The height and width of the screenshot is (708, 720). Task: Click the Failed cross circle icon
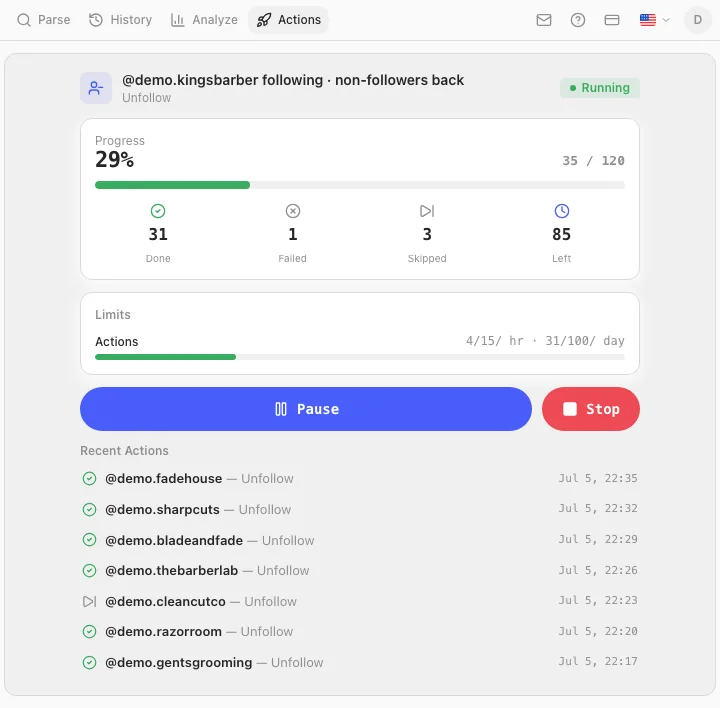(x=292, y=211)
